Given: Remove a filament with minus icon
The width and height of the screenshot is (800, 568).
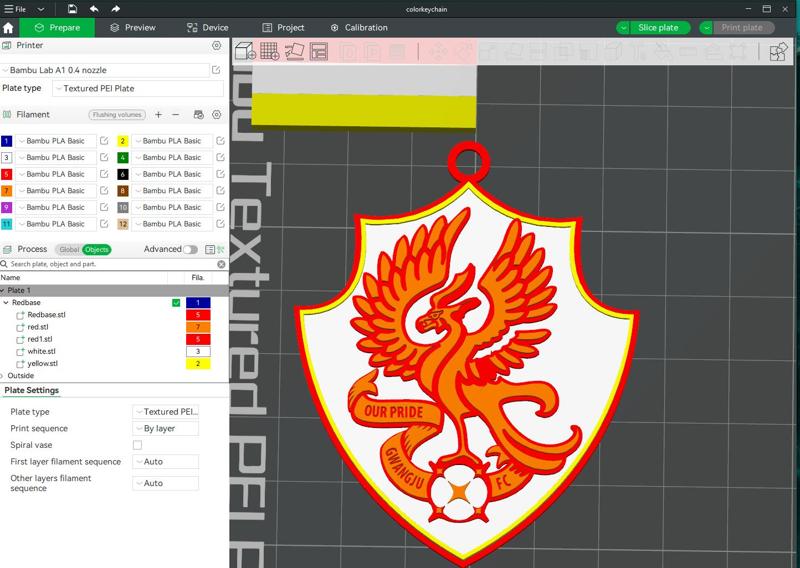Looking at the screenshot, I should click(176, 115).
